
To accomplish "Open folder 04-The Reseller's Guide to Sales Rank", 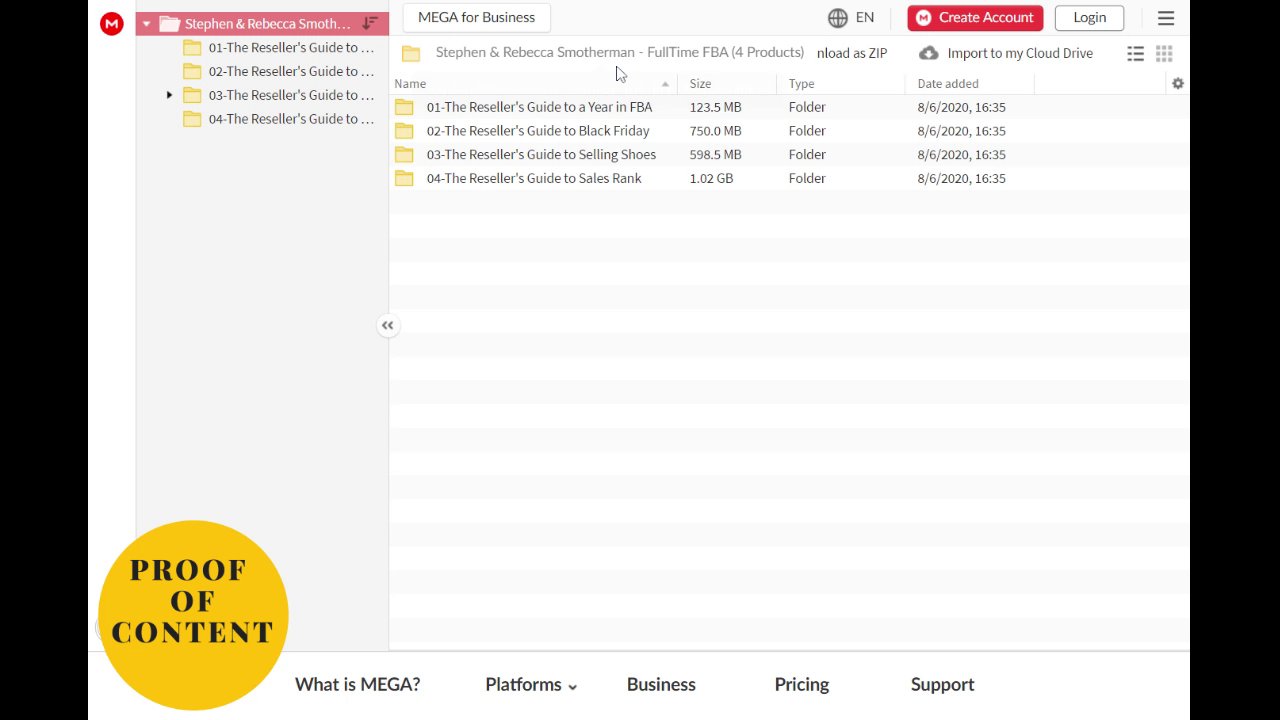I will coord(534,179).
